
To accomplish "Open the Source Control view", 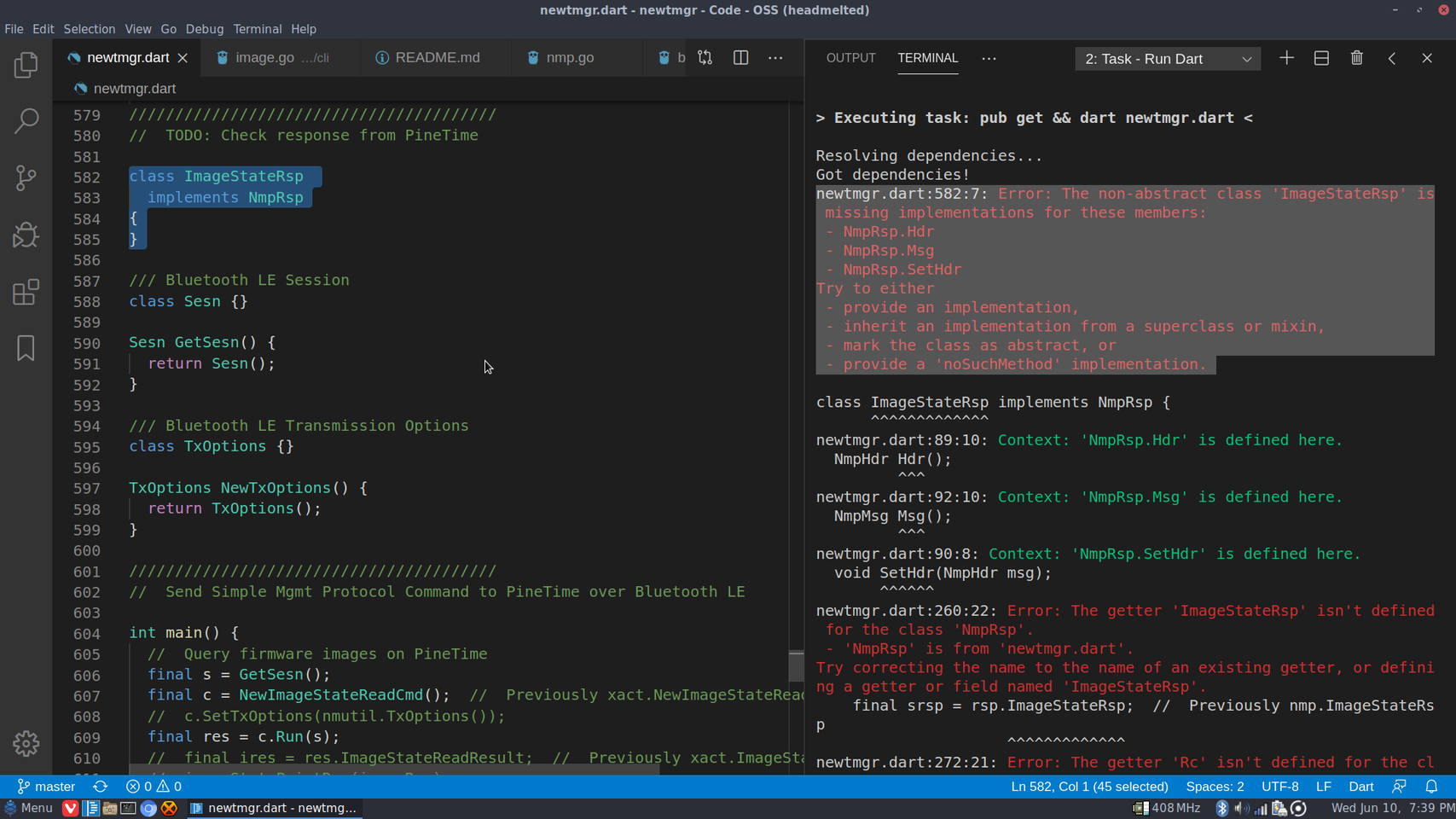I will click(26, 177).
